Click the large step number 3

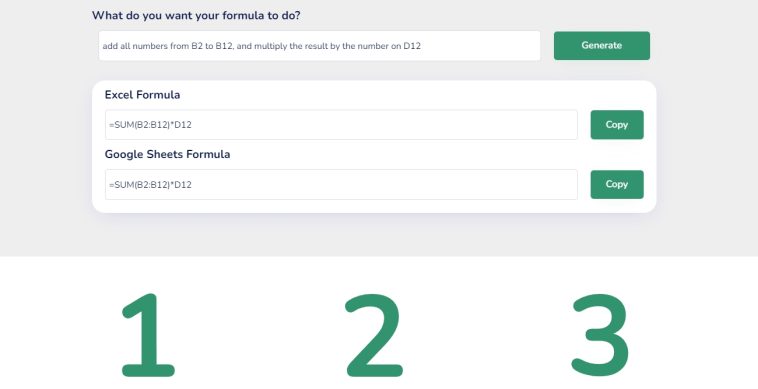pos(600,335)
